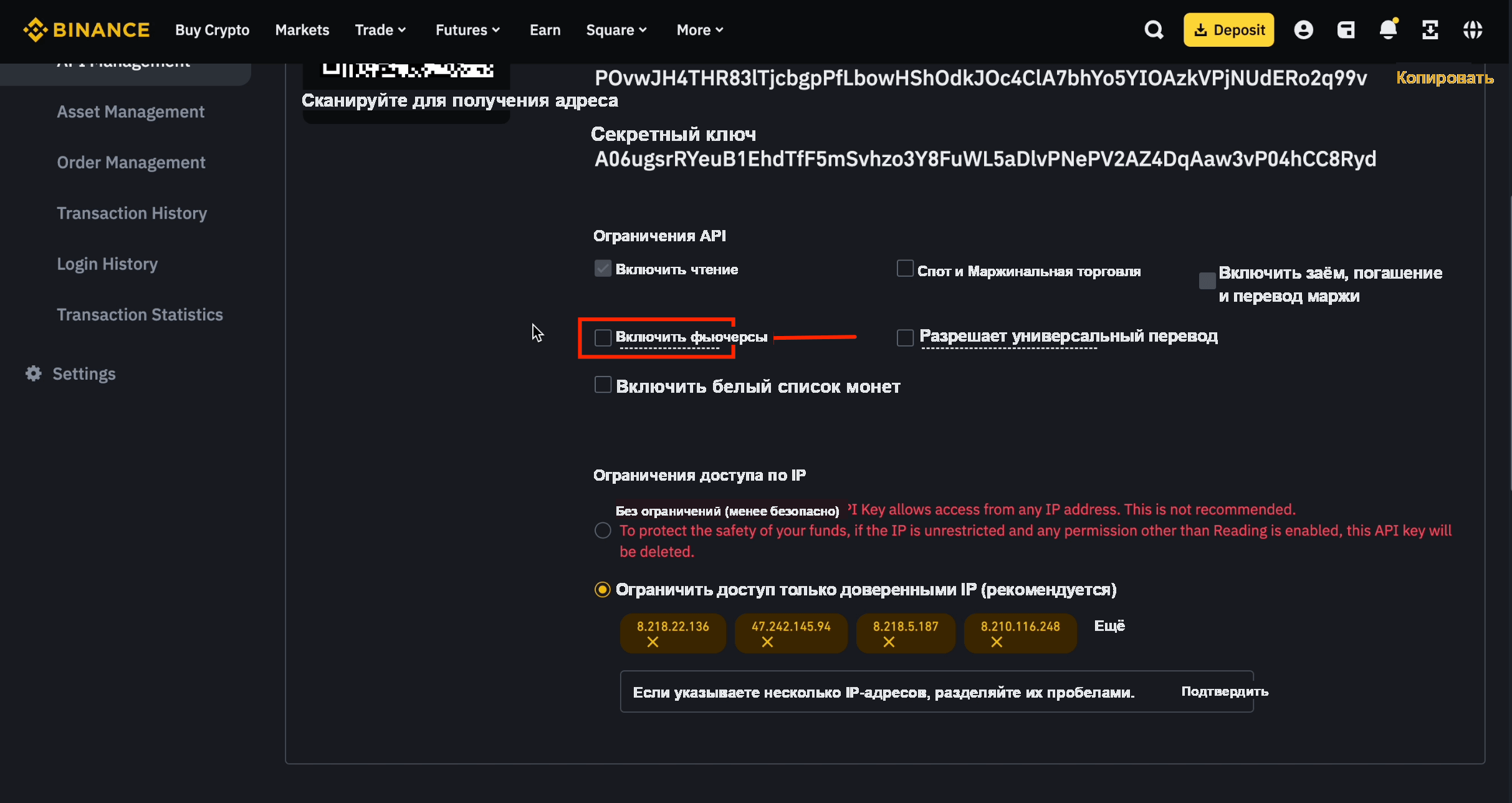1512x803 pixels.
Task: Click the IP addresses input field
Action: pos(937,691)
